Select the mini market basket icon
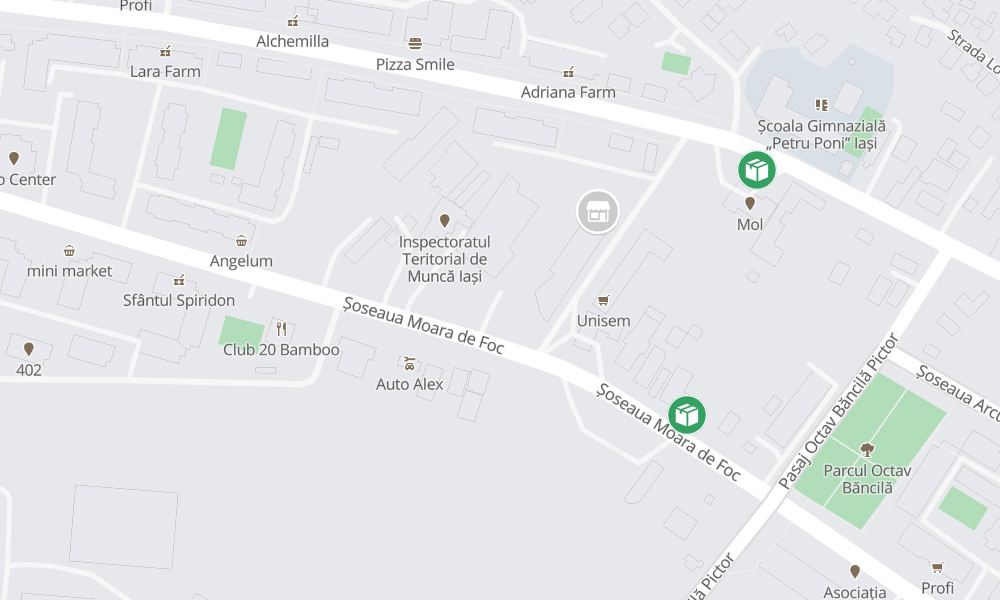 click(69, 251)
